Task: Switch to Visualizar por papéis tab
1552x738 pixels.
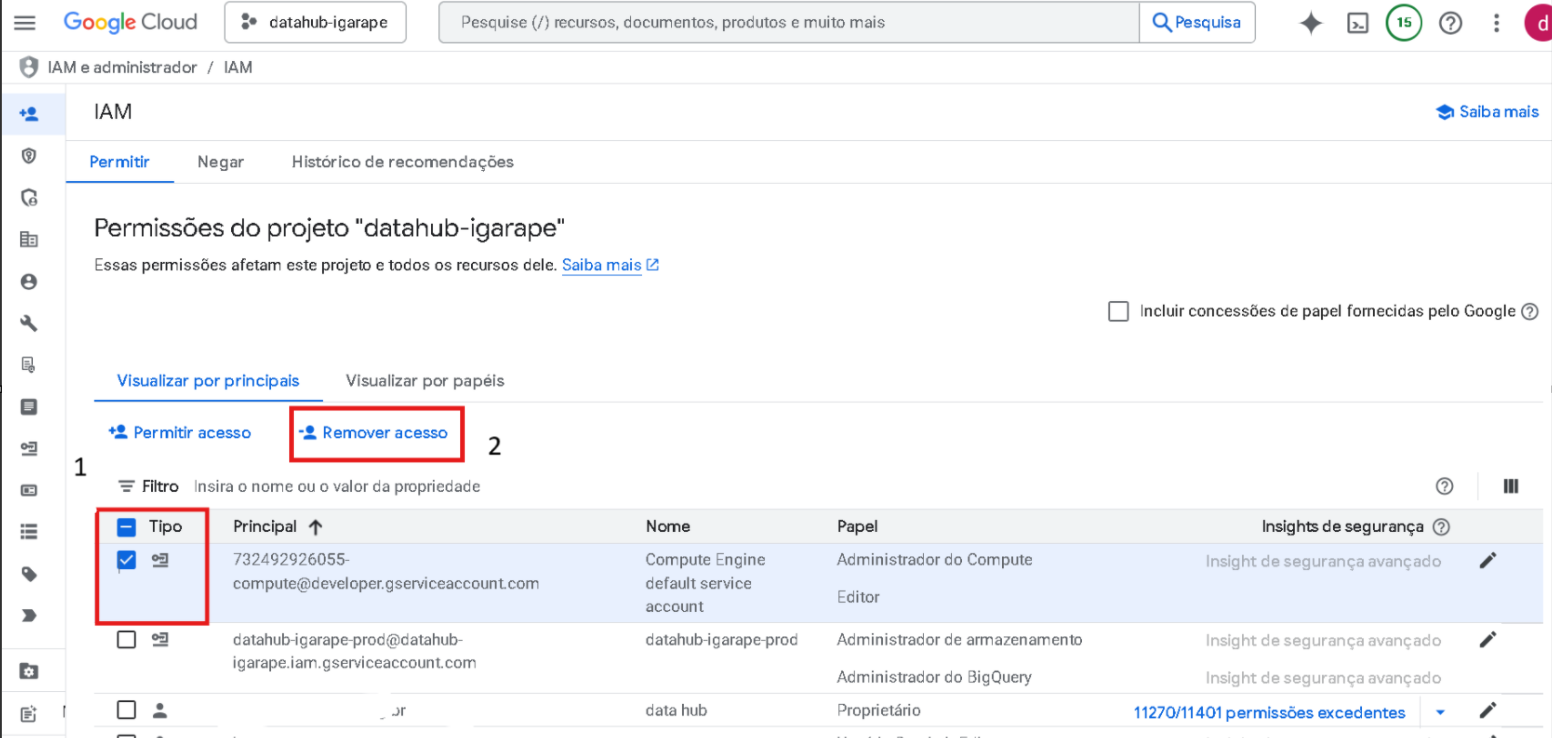Action: click(425, 381)
